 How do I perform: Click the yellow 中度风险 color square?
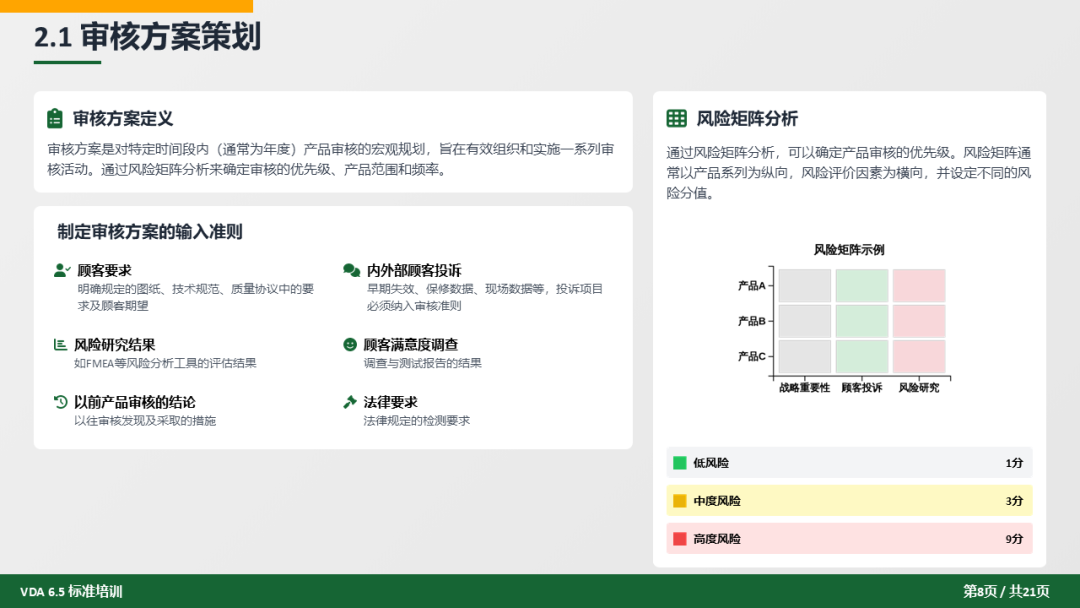pos(680,501)
